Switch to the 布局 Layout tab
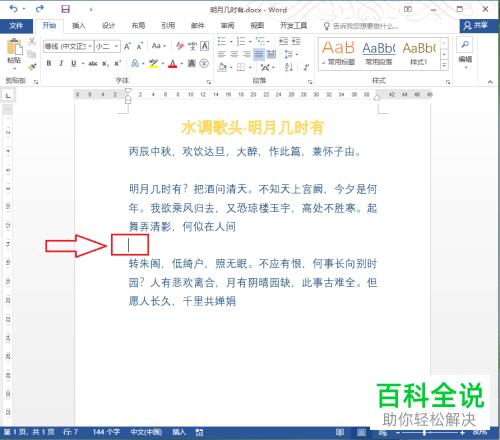 tap(138, 26)
